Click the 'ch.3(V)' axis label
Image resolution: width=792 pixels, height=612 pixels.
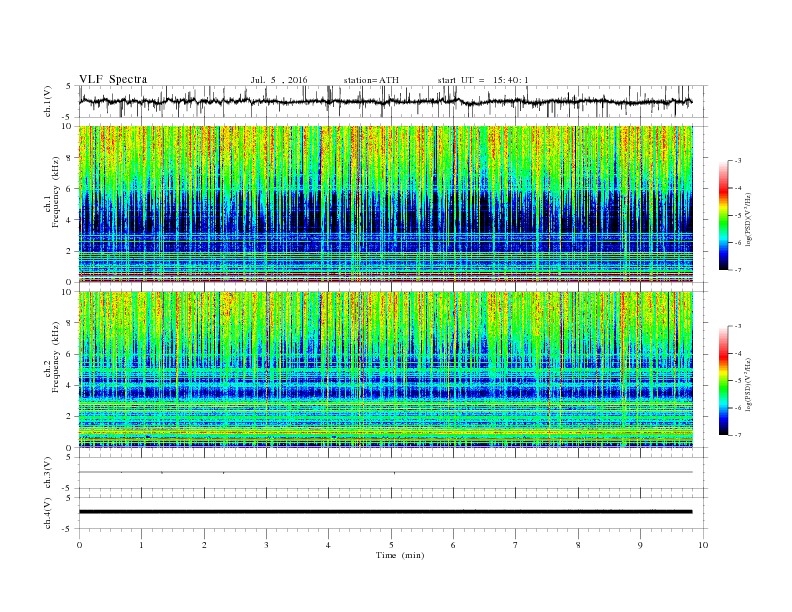pos(48,473)
